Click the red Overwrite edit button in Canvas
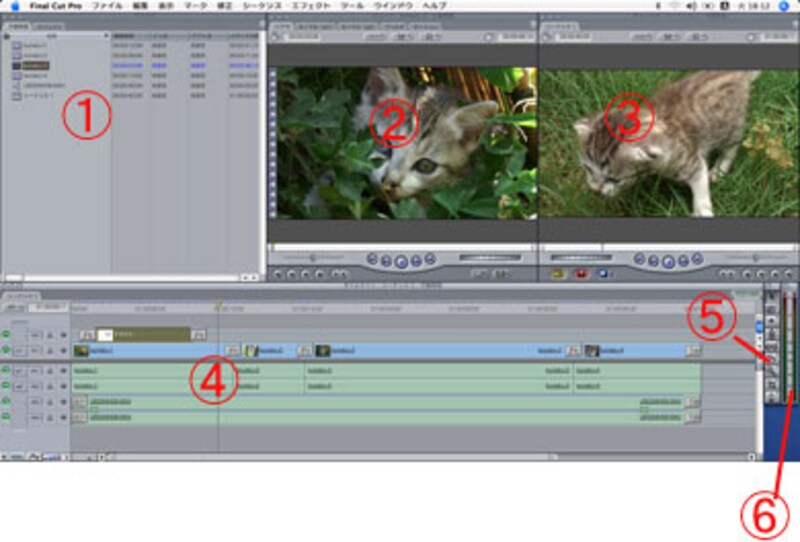 point(580,272)
